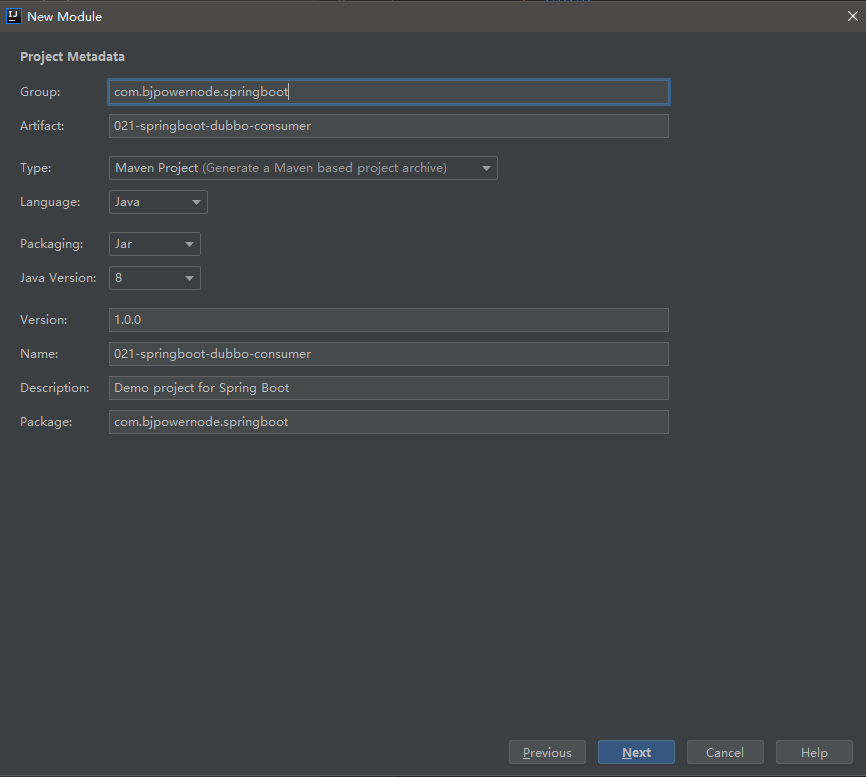Click the Java Version label

pyautogui.click(x=58, y=278)
